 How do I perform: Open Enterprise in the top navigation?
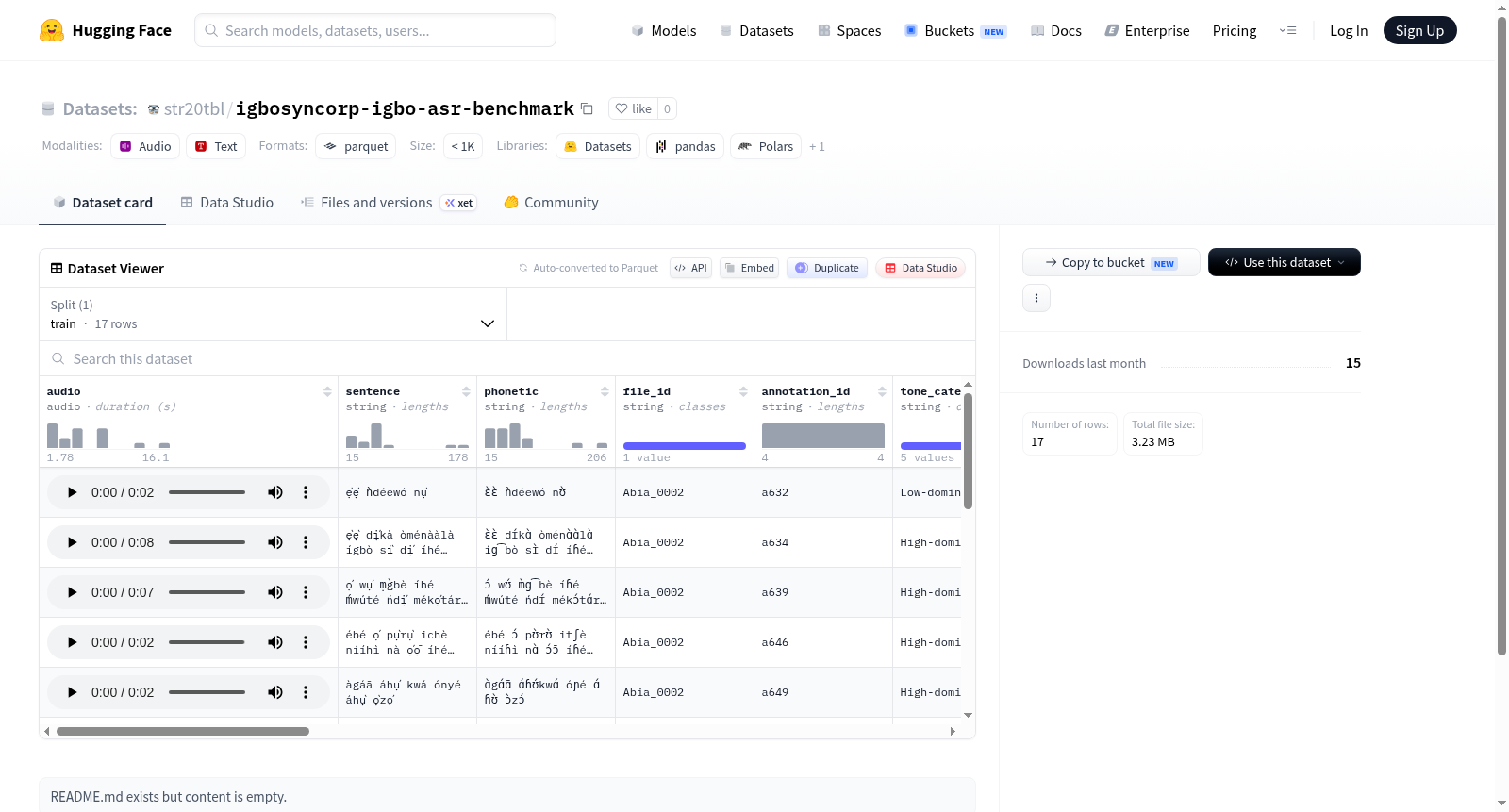pos(1147,30)
